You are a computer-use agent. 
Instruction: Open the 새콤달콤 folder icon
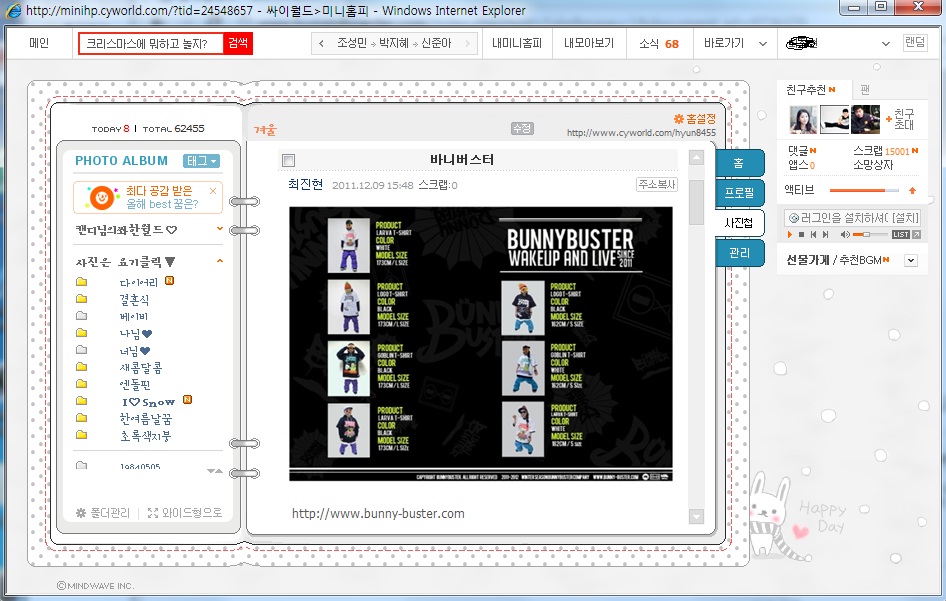pyautogui.click(x=81, y=366)
